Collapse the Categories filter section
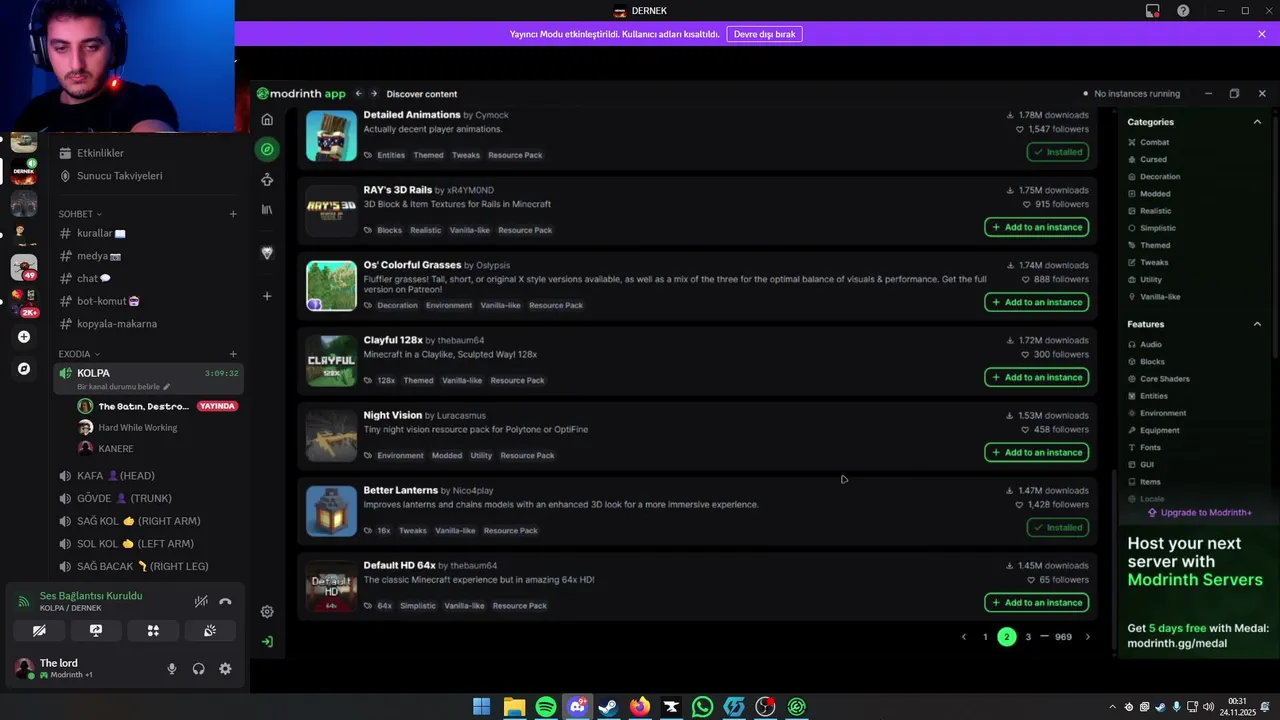 (1257, 122)
